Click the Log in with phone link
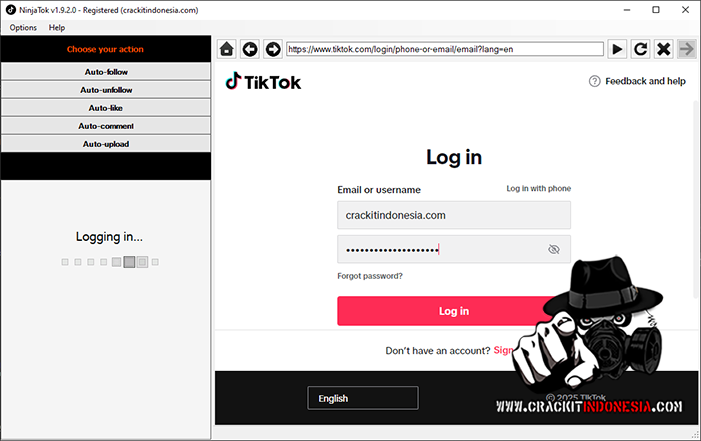 pos(538,188)
